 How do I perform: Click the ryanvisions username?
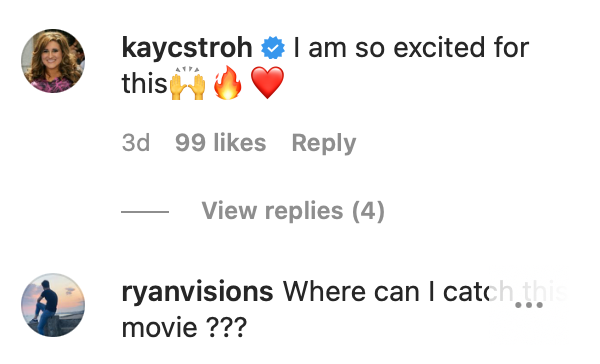197,292
